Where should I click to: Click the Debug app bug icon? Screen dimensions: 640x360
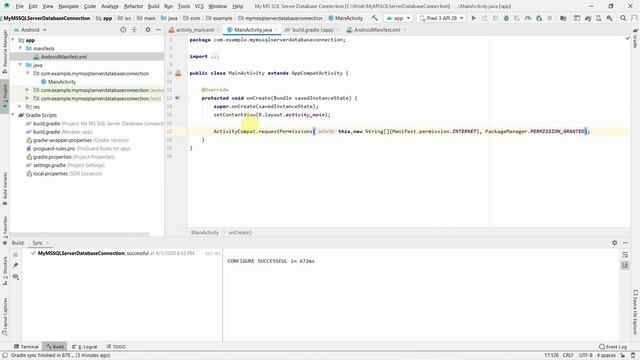506,18
